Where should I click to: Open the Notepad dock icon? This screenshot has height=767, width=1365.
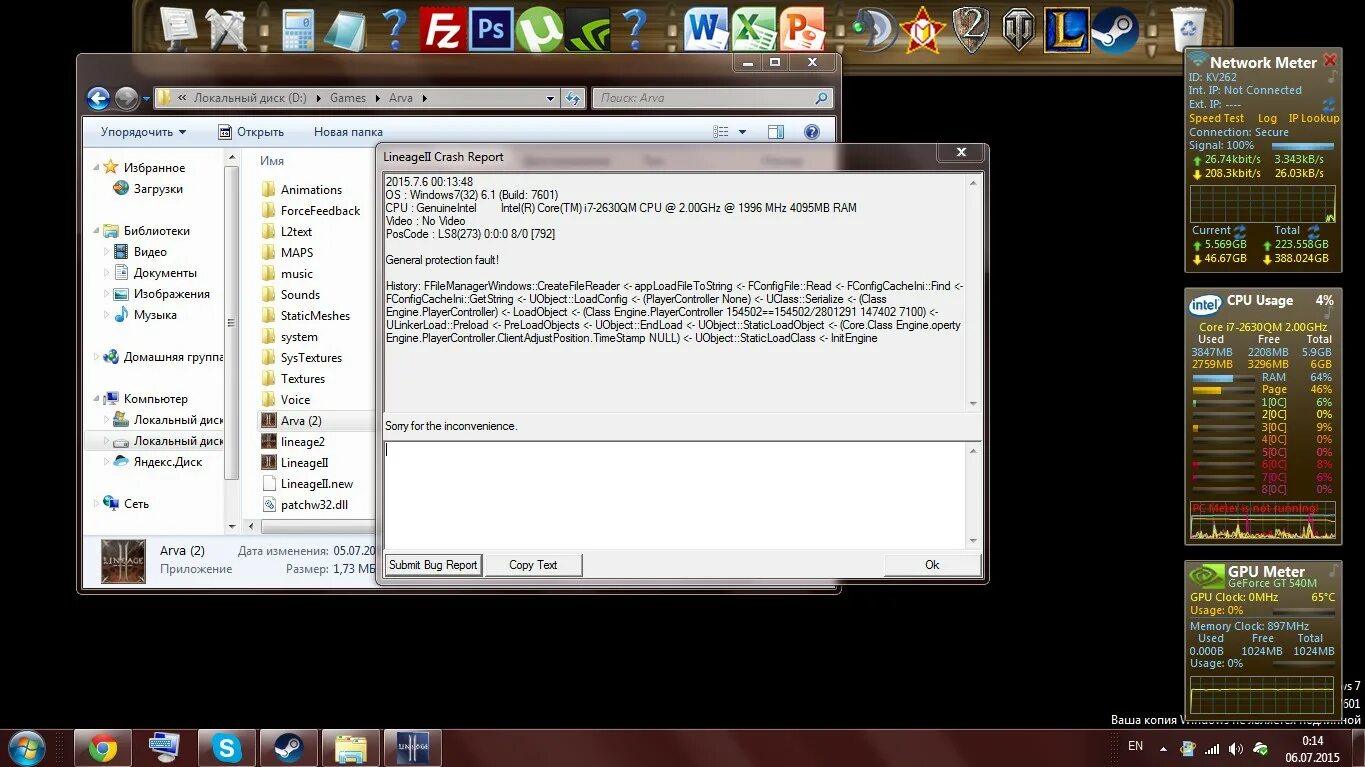pyautogui.click(x=345, y=29)
